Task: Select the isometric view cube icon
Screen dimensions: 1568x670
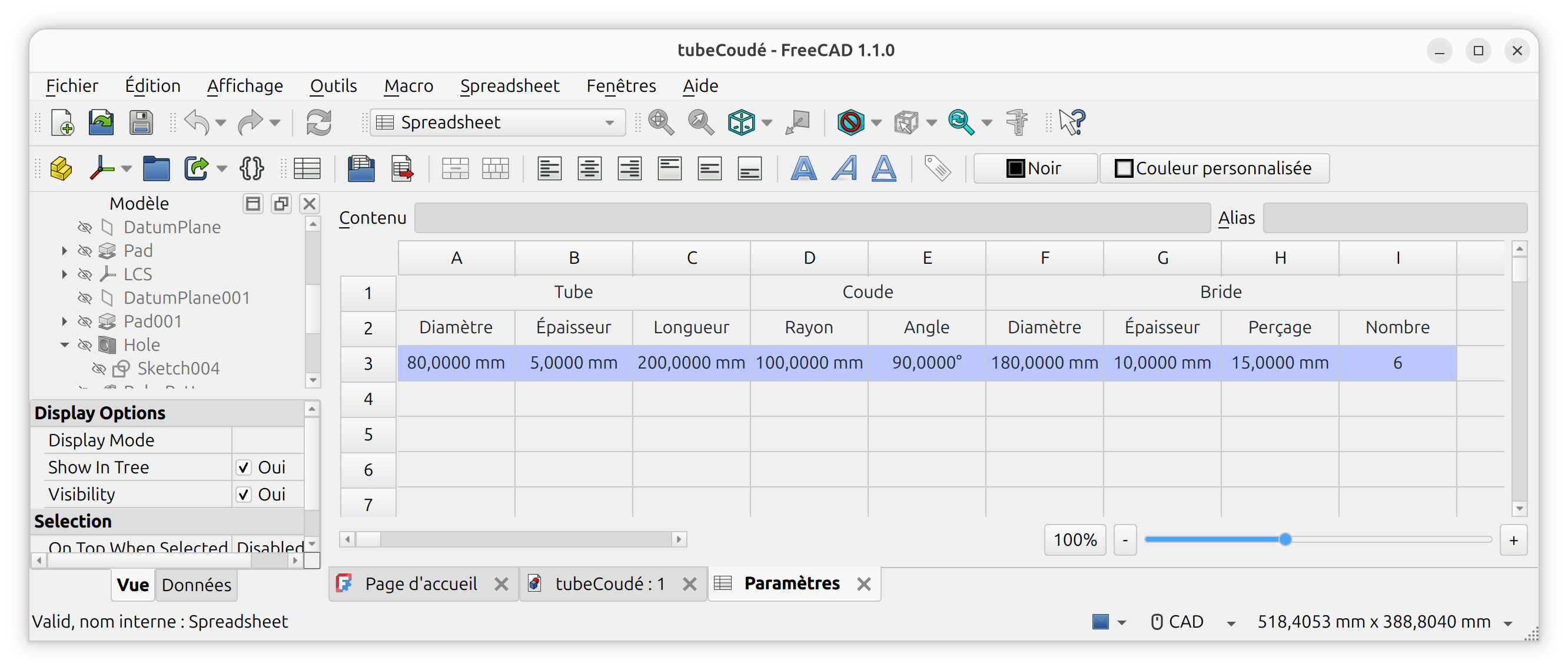Action: [x=742, y=122]
